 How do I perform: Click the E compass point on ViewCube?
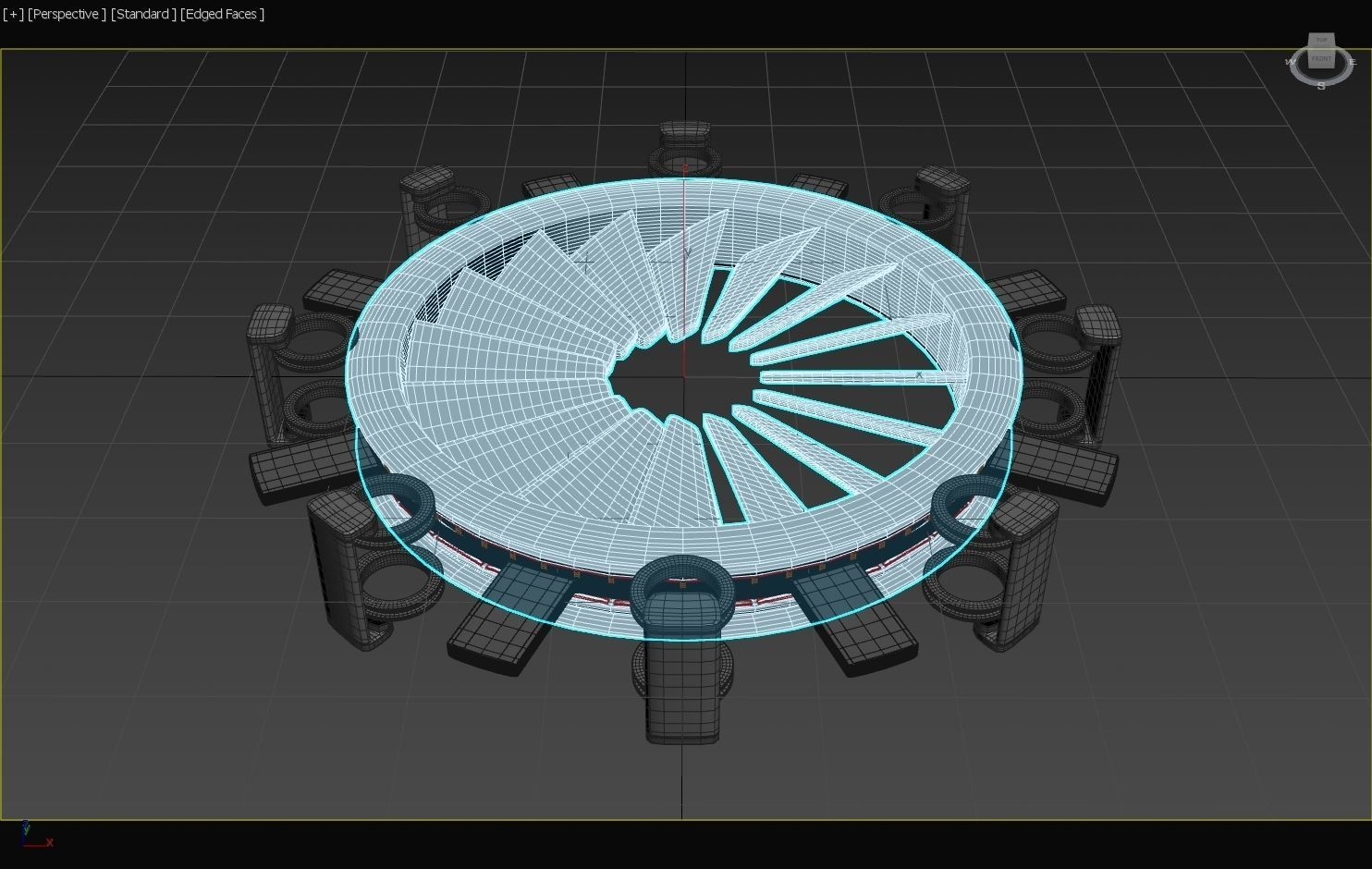click(x=1353, y=62)
